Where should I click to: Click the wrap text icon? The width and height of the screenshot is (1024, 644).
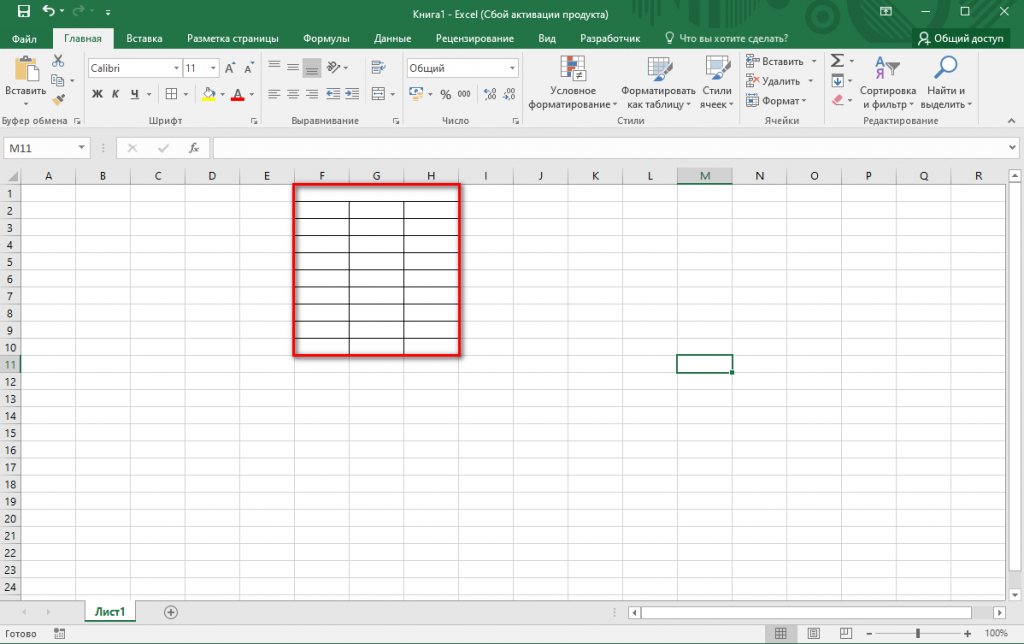[x=377, y=68]
